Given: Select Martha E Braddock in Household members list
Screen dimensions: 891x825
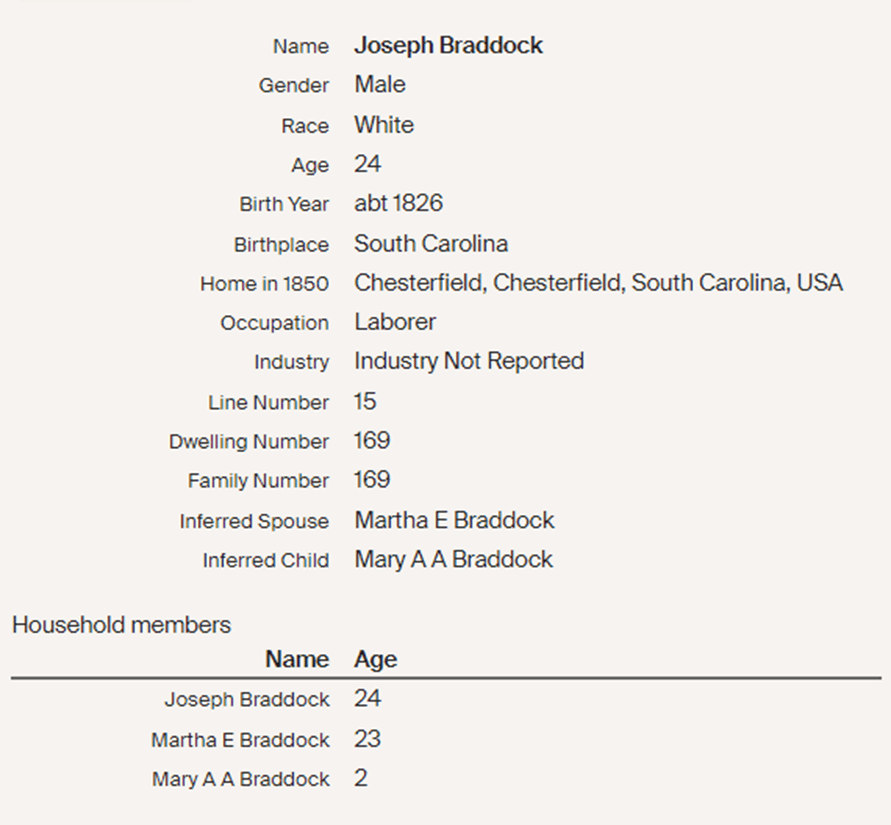Looking at the screenshot, I should point(240,740).
